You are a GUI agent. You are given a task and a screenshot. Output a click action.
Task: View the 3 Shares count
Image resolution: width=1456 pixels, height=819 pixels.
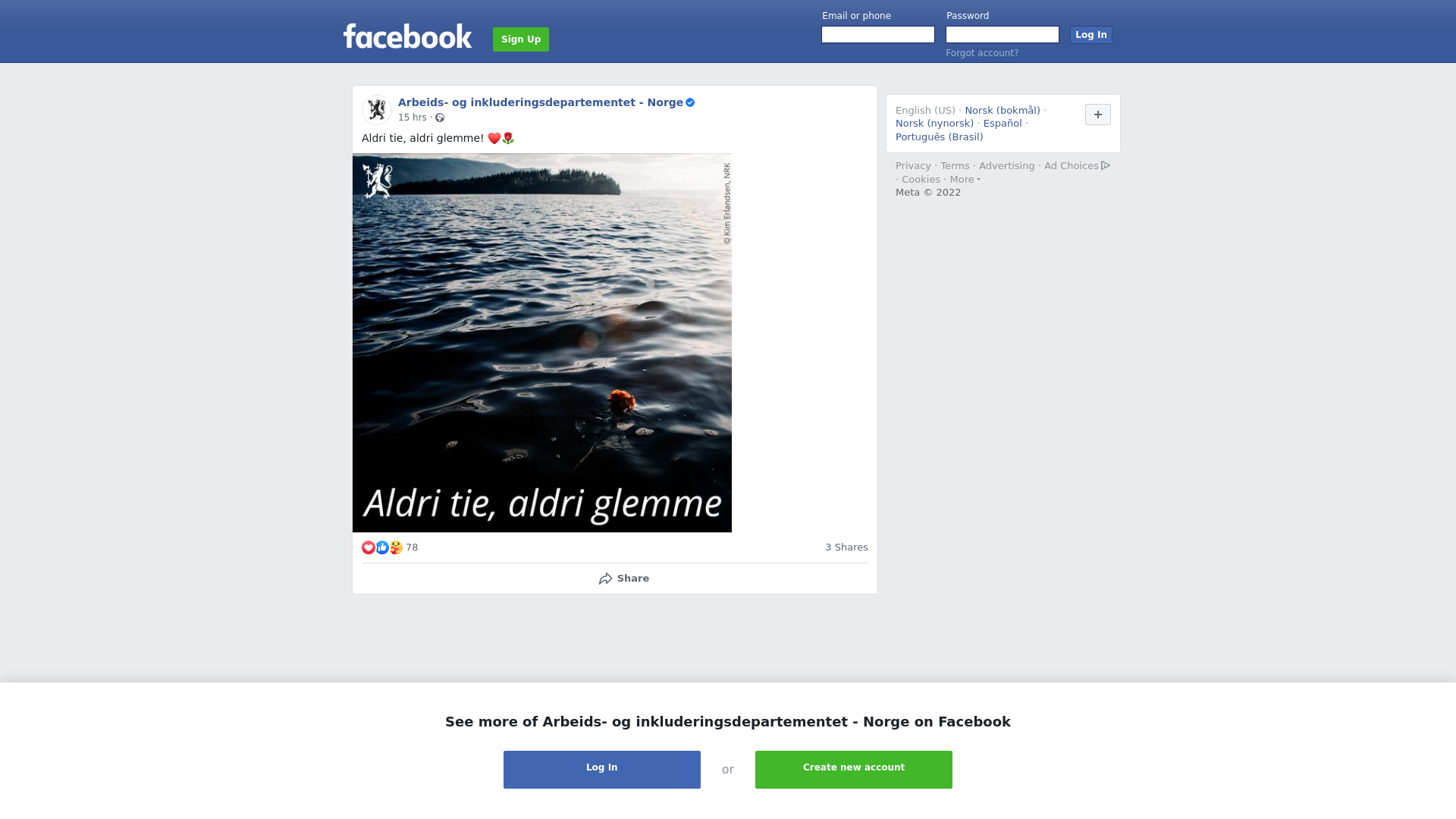[846, 548]
